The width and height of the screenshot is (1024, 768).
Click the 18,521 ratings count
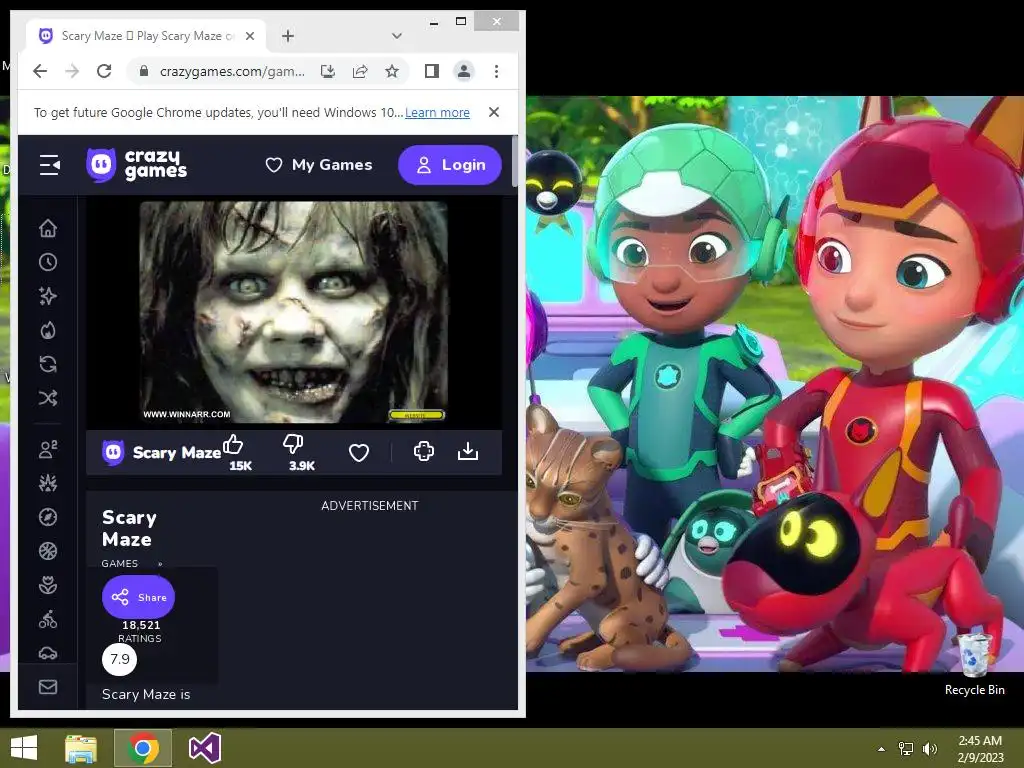click(x=141, y=625)
